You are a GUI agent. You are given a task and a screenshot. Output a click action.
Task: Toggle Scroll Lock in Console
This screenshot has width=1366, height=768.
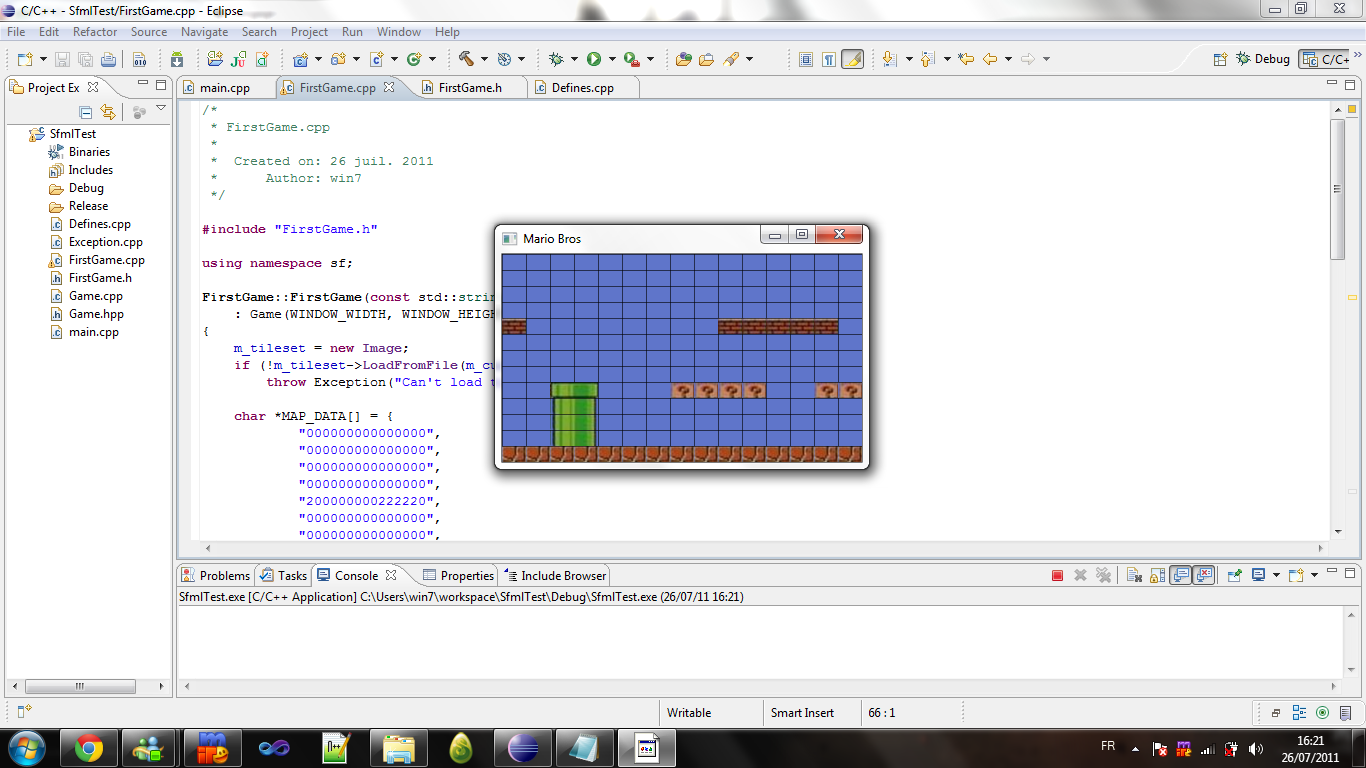1157,575
